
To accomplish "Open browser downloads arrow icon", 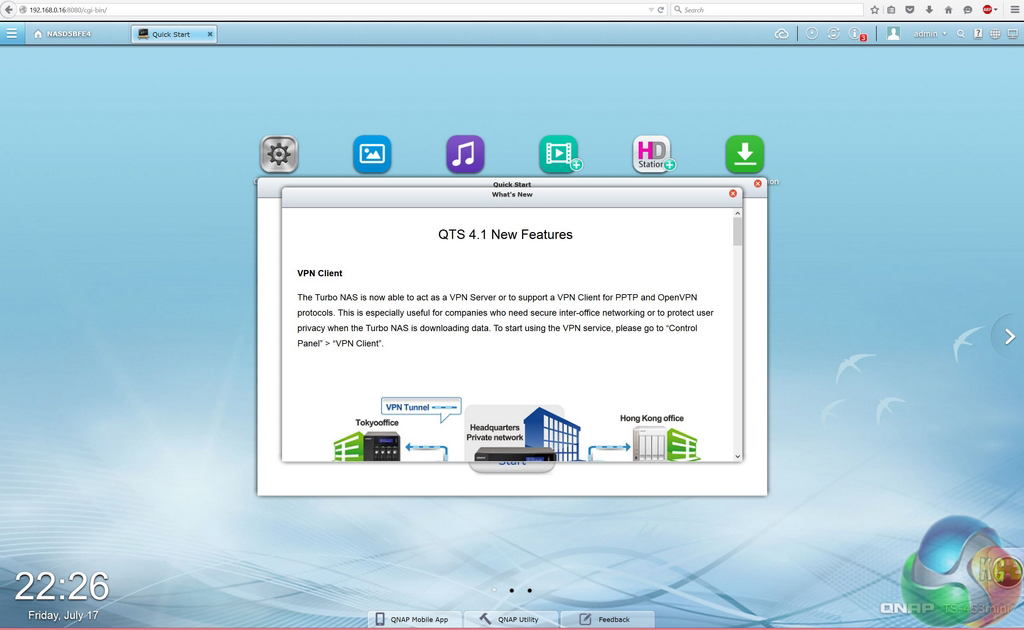I will click(929, 10).
